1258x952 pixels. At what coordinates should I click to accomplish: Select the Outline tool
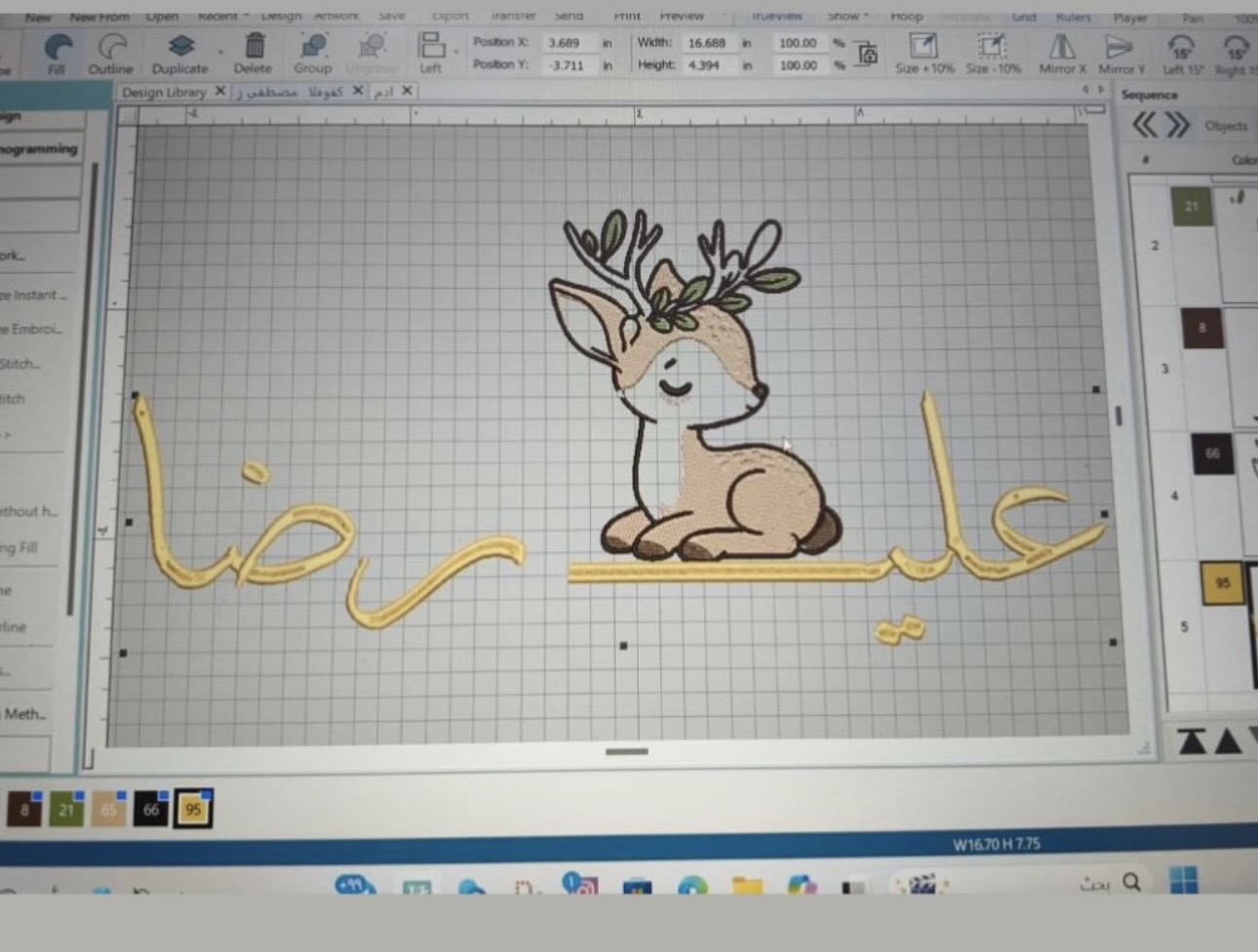(x=111, y=53)
